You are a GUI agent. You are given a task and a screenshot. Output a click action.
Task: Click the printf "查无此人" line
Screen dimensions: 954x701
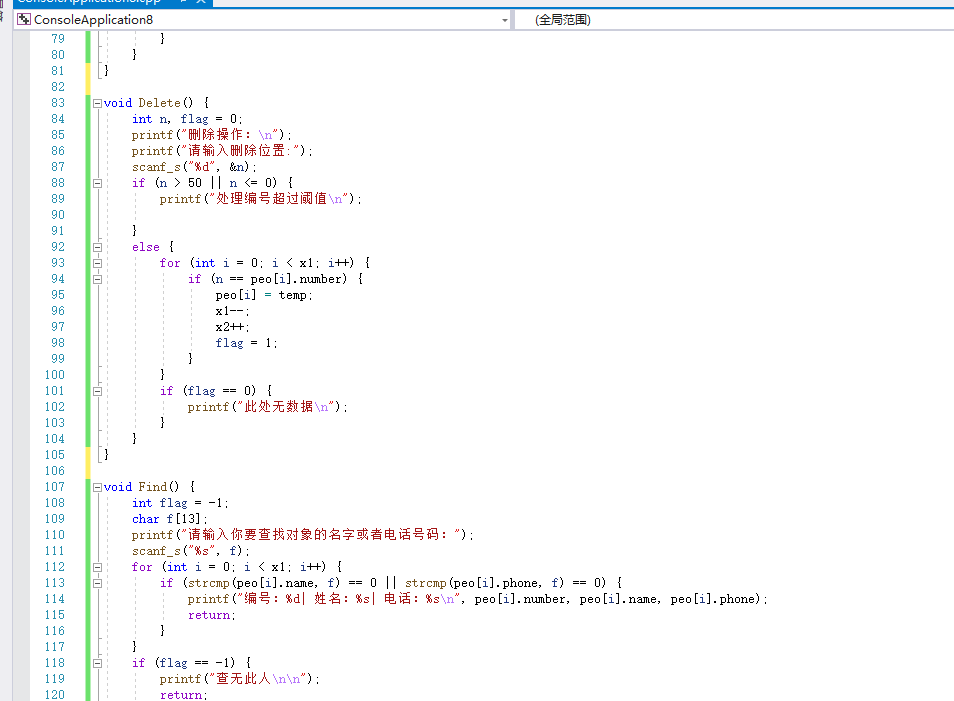240,678
